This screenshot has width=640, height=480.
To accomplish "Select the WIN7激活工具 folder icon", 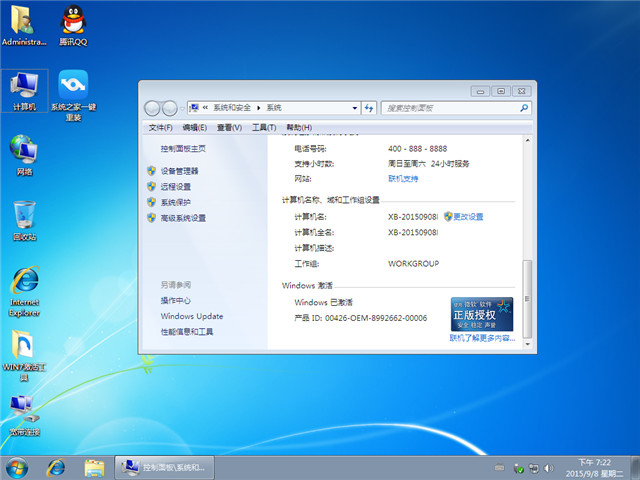I will coord(24,356).
